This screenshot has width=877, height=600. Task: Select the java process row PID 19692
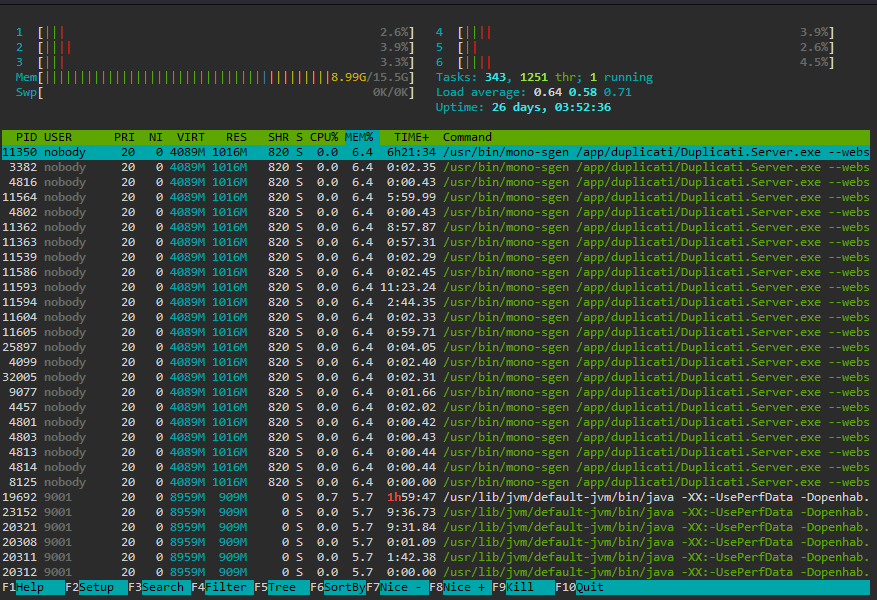(436, 497)
